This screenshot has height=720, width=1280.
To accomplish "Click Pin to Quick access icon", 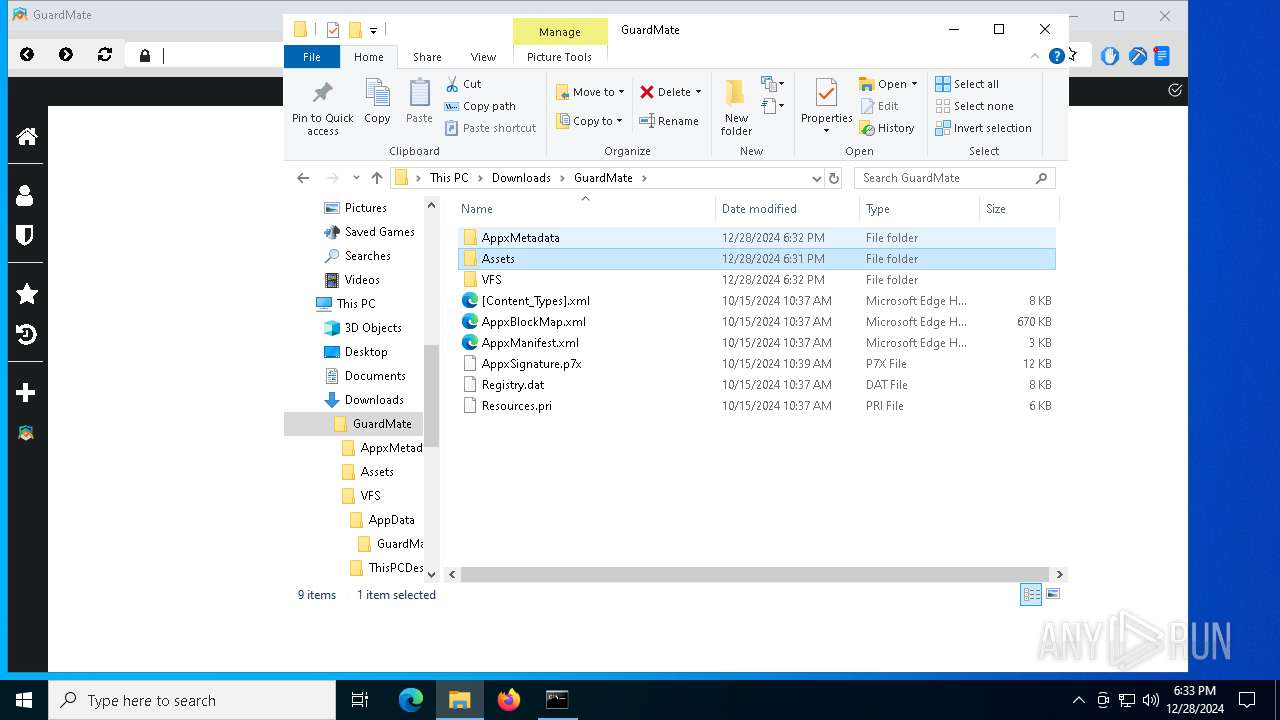I will pyautogui.click(x=322, y=93).
